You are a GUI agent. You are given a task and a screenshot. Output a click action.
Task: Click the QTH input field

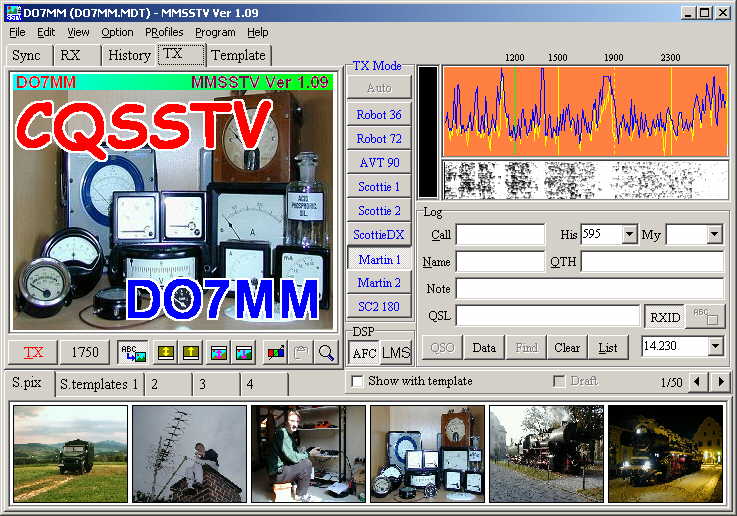pos(652,261)
